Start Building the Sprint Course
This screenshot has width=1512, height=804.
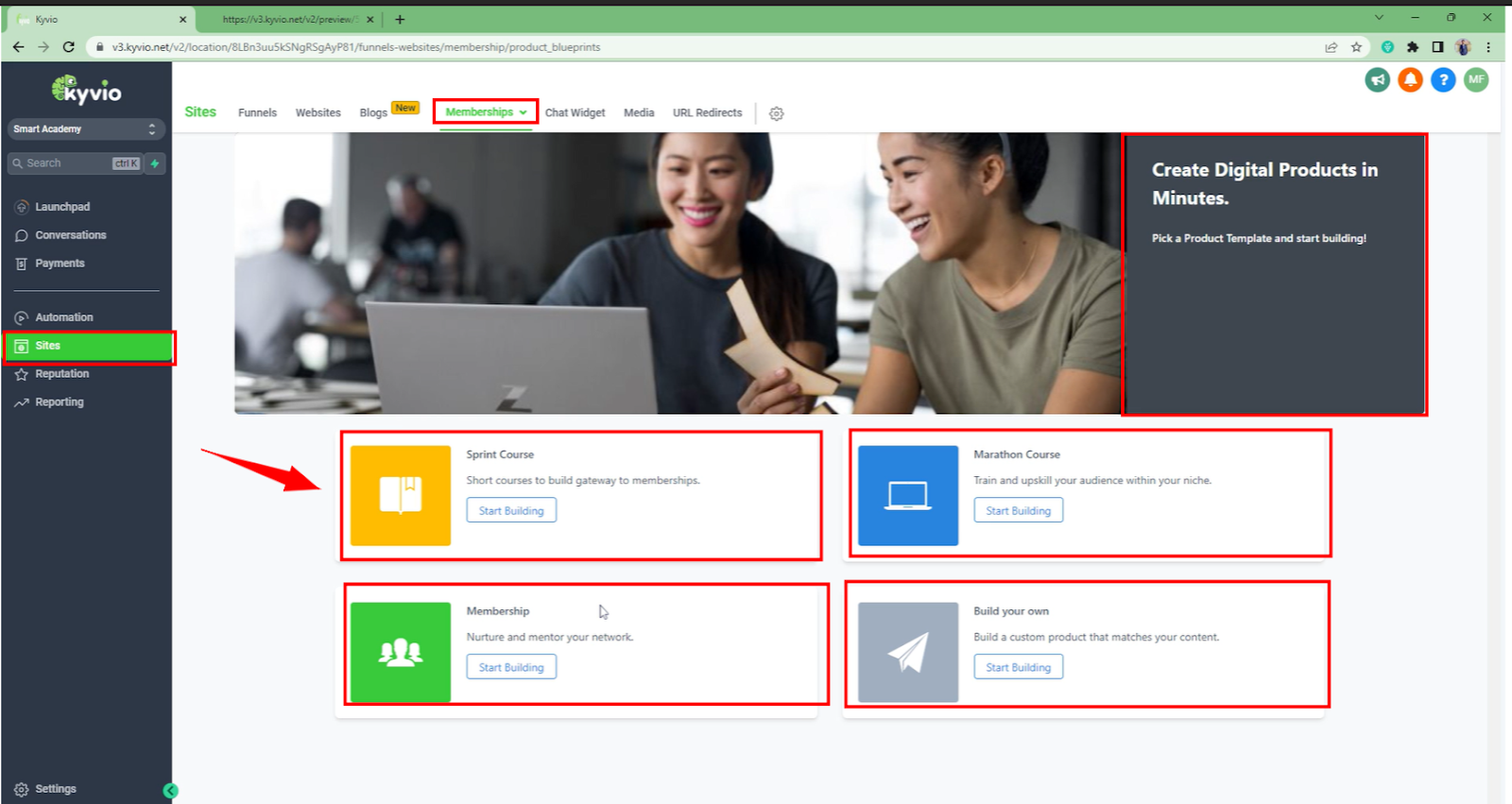511,511
